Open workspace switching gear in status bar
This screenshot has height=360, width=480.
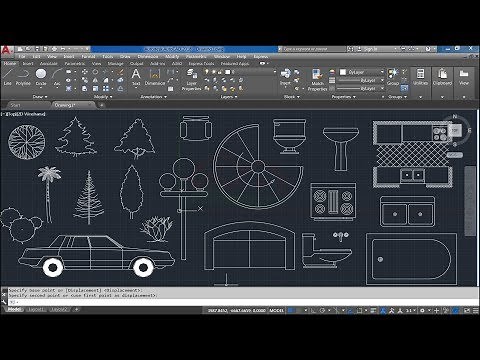[x=422, y=310]
